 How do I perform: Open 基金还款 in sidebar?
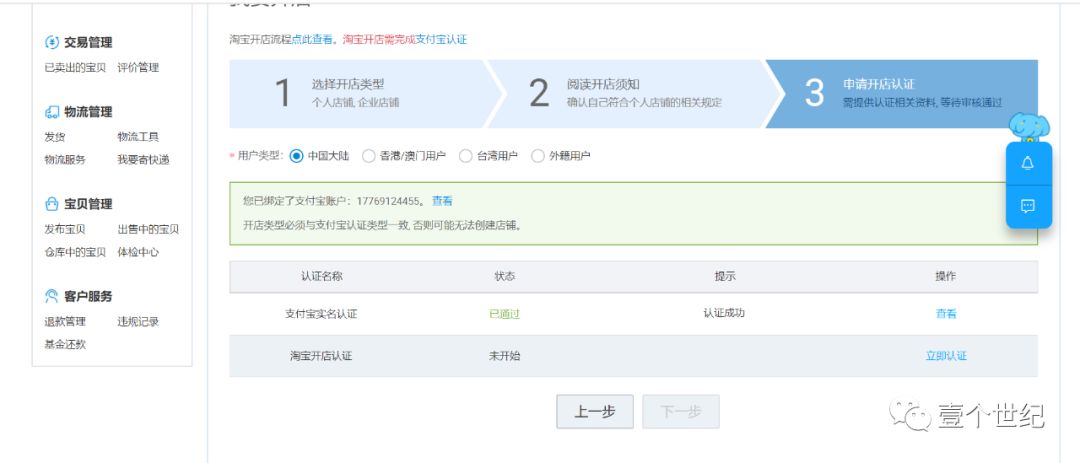[x=65, y=344]
